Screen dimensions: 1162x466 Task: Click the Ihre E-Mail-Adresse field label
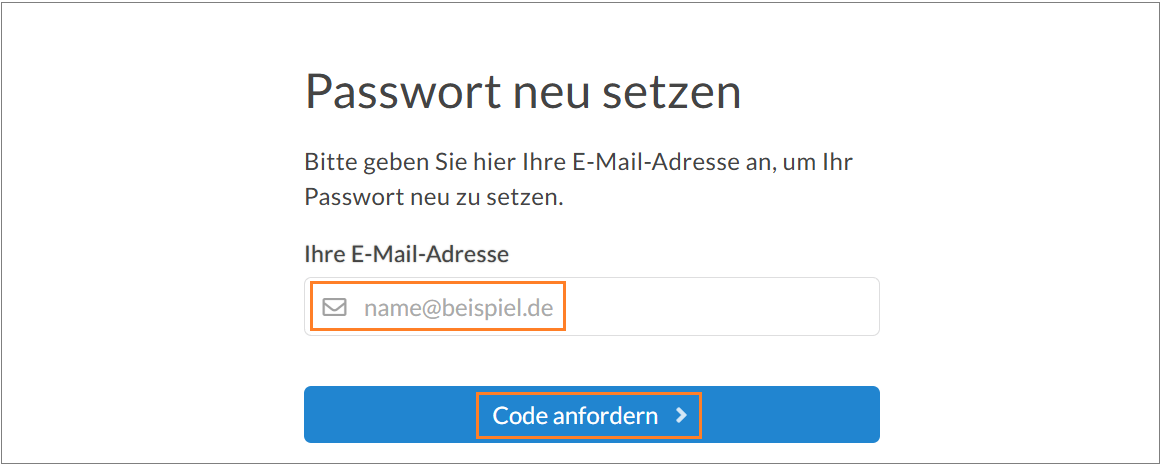pyautogui.click(x=407, y=255)
